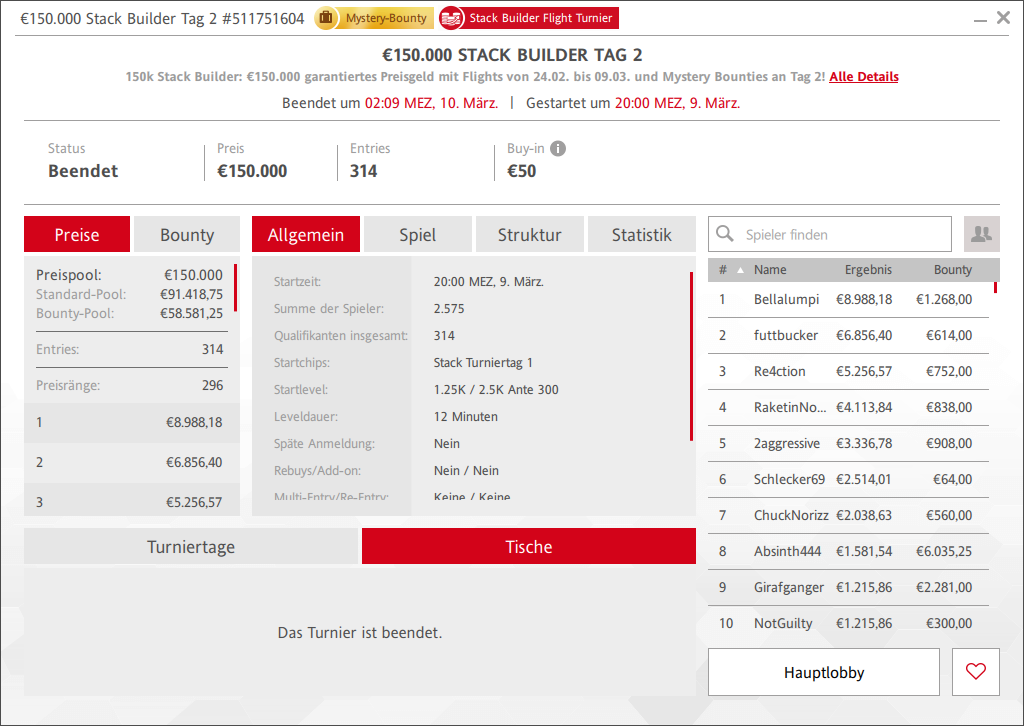1024x726 pixels.
Task: Select player 2aggressive in ranking
Action: point(848,443)
